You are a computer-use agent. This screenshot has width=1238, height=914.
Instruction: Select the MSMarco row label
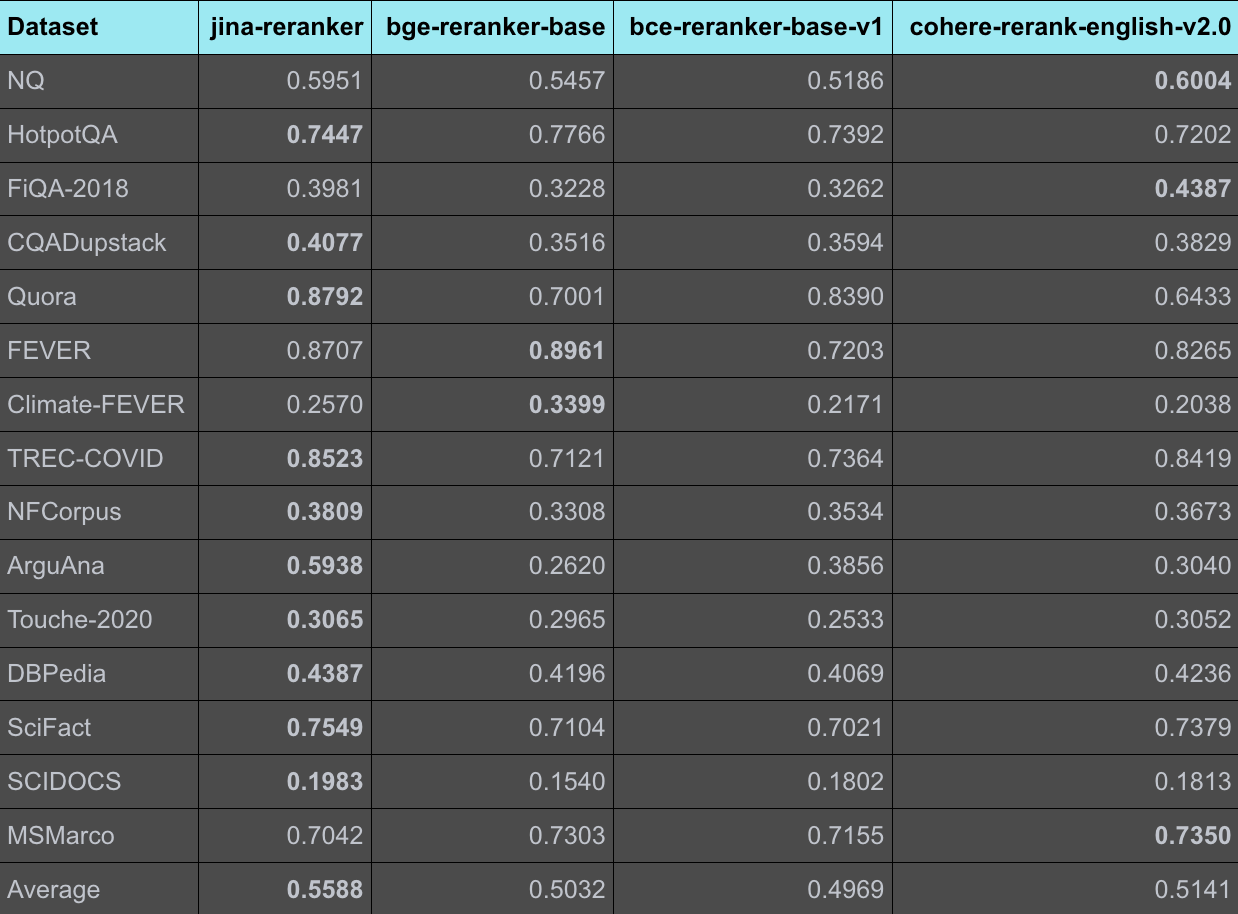click(x=61, y=836)
